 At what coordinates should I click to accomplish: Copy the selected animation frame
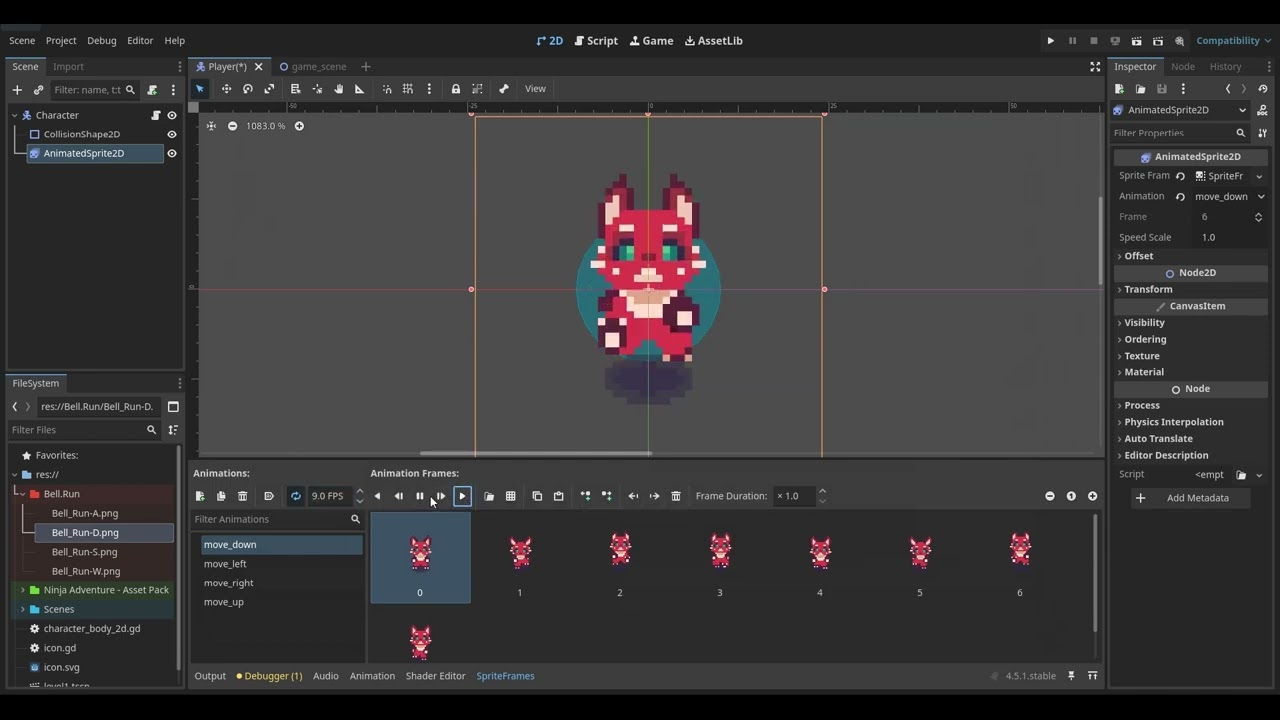point(537,496)
